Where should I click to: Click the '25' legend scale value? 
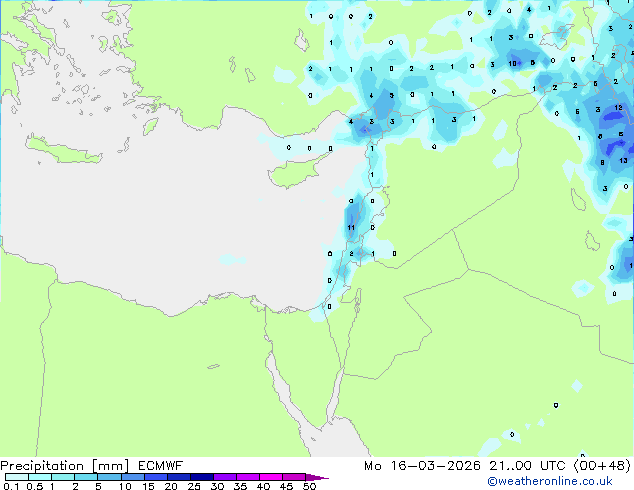pos(194,486)
